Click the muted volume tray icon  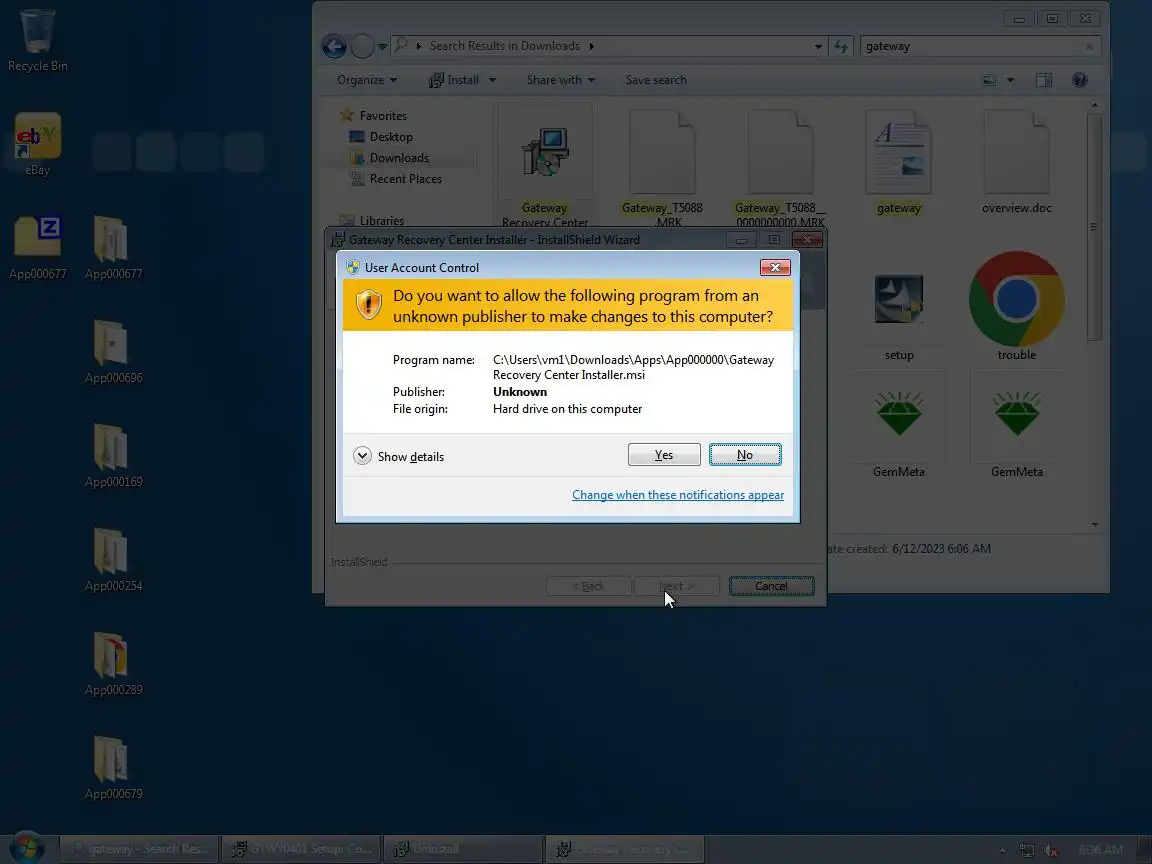coord(1051,850)
